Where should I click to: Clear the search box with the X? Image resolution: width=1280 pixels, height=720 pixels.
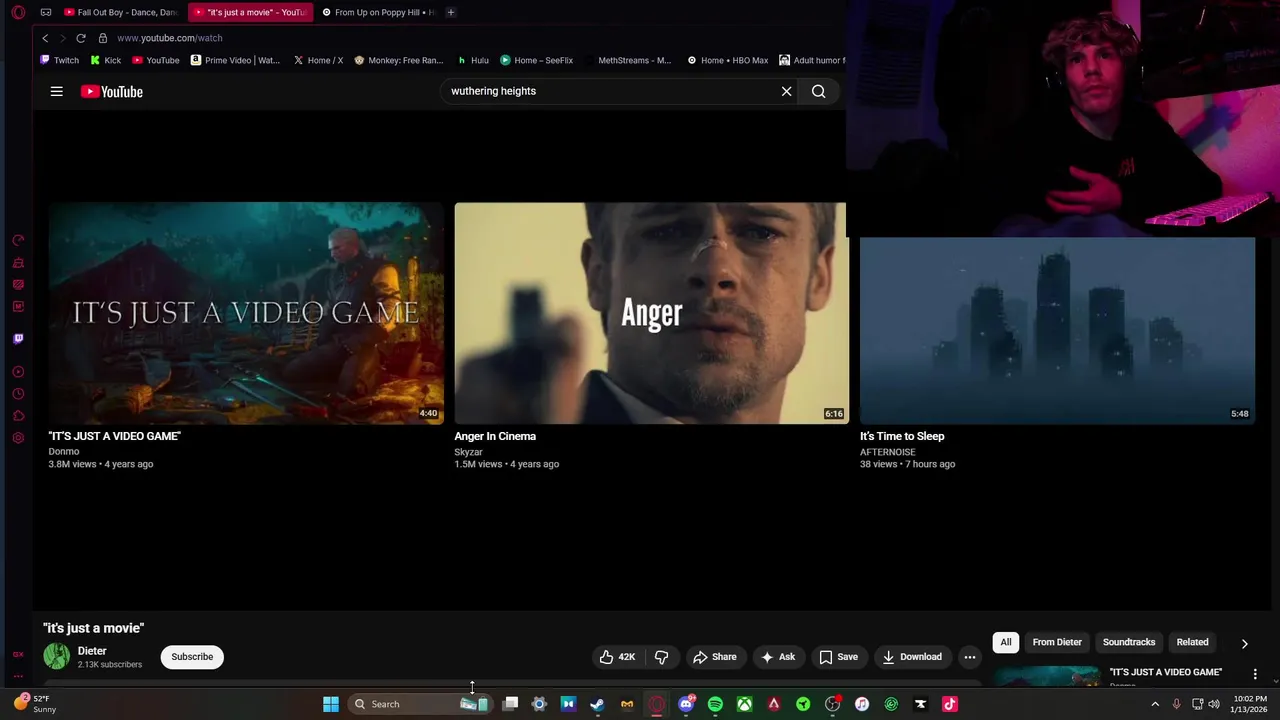click(786, 91)
